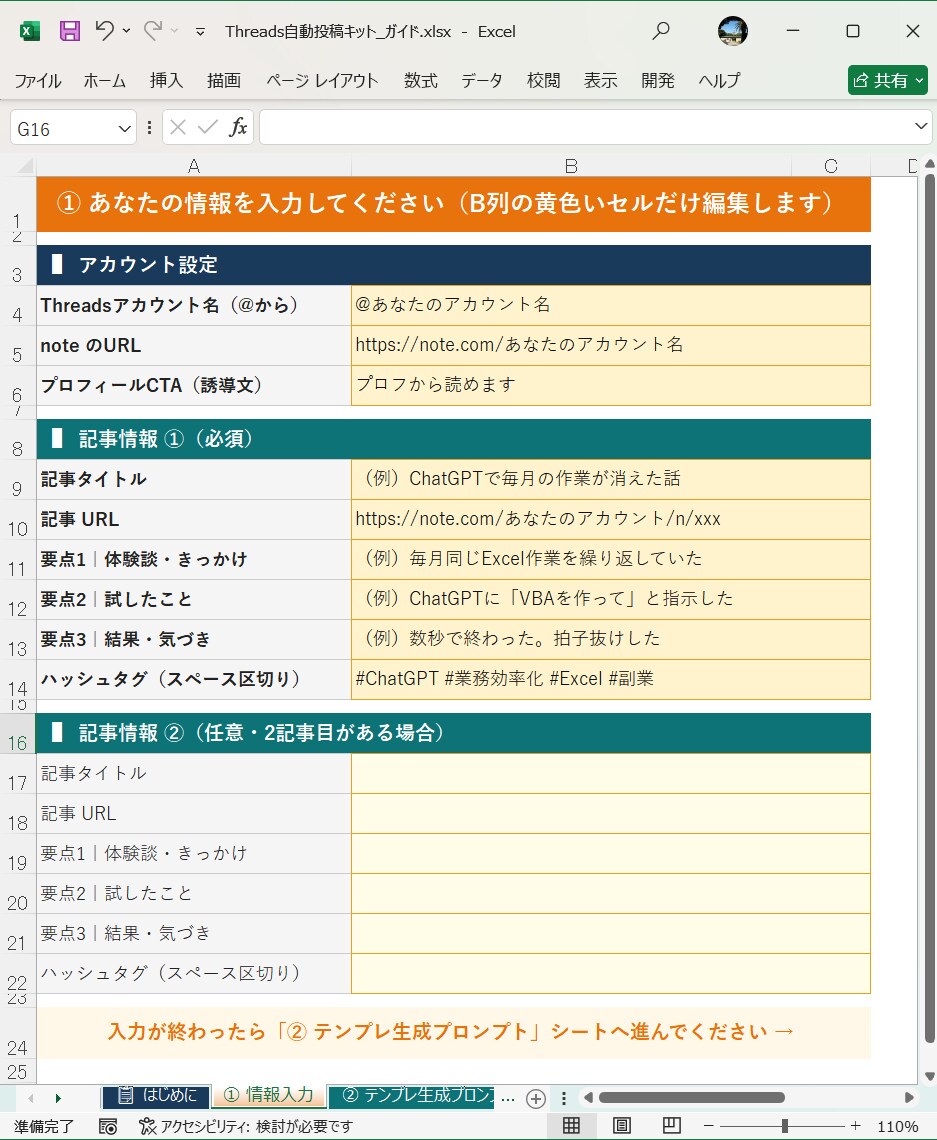Screen dimensions: 937x1140
Task: Click the horizontal scrollbar right arrow
Action: (909, 1097)
